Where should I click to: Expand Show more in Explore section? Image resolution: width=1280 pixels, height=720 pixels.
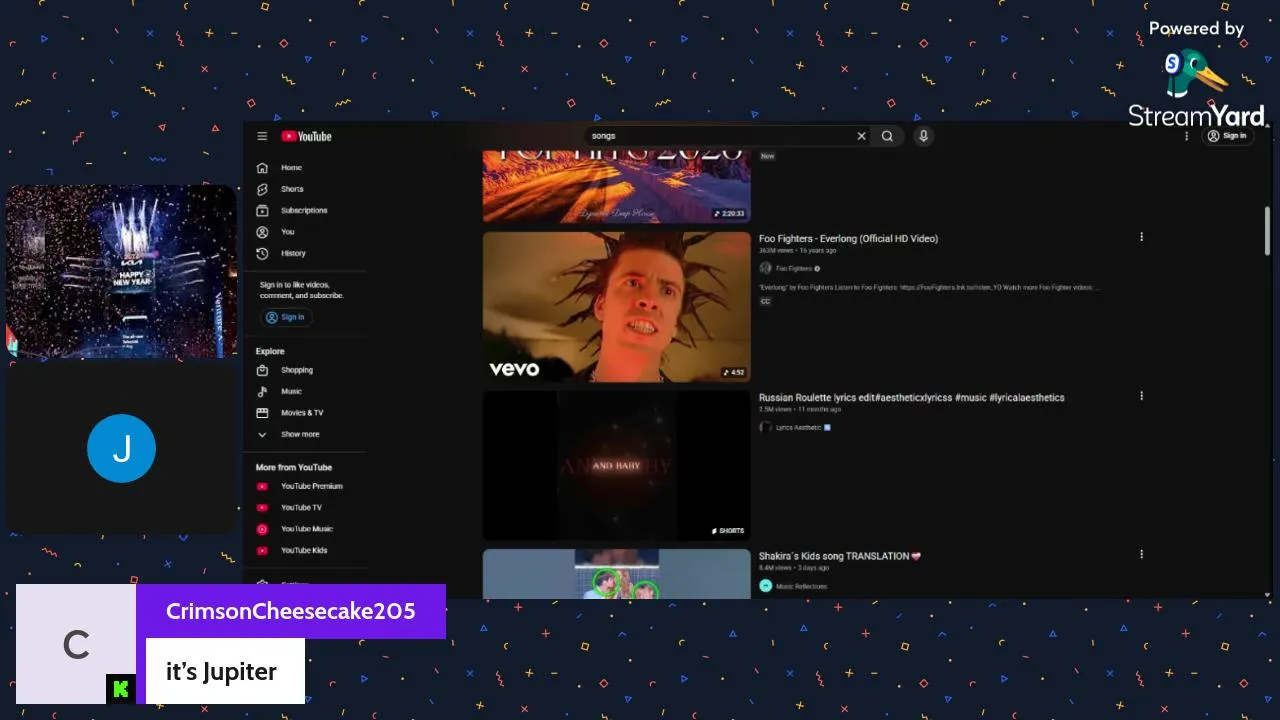288,435
